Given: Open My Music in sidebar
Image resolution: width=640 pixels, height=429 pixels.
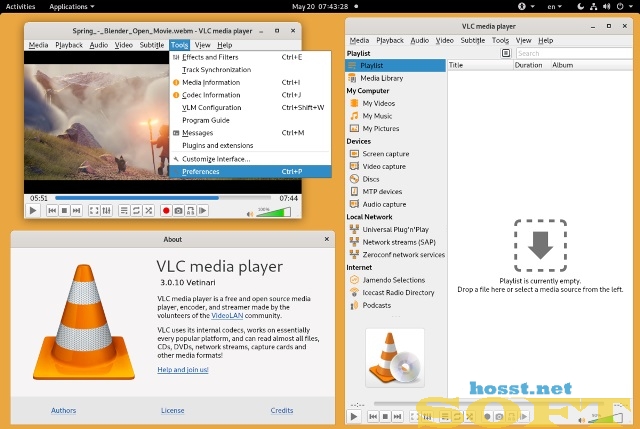Looking at the screenshot, I should [x=396, y=116].
